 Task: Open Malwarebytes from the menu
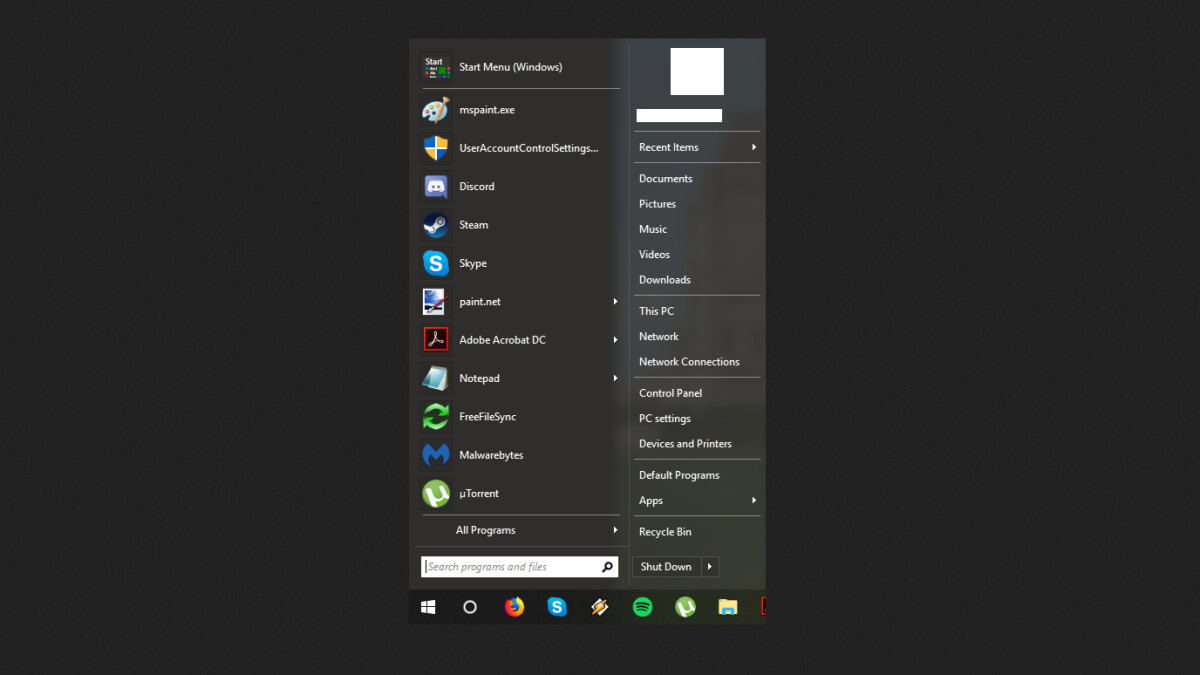tap(520, 455)
